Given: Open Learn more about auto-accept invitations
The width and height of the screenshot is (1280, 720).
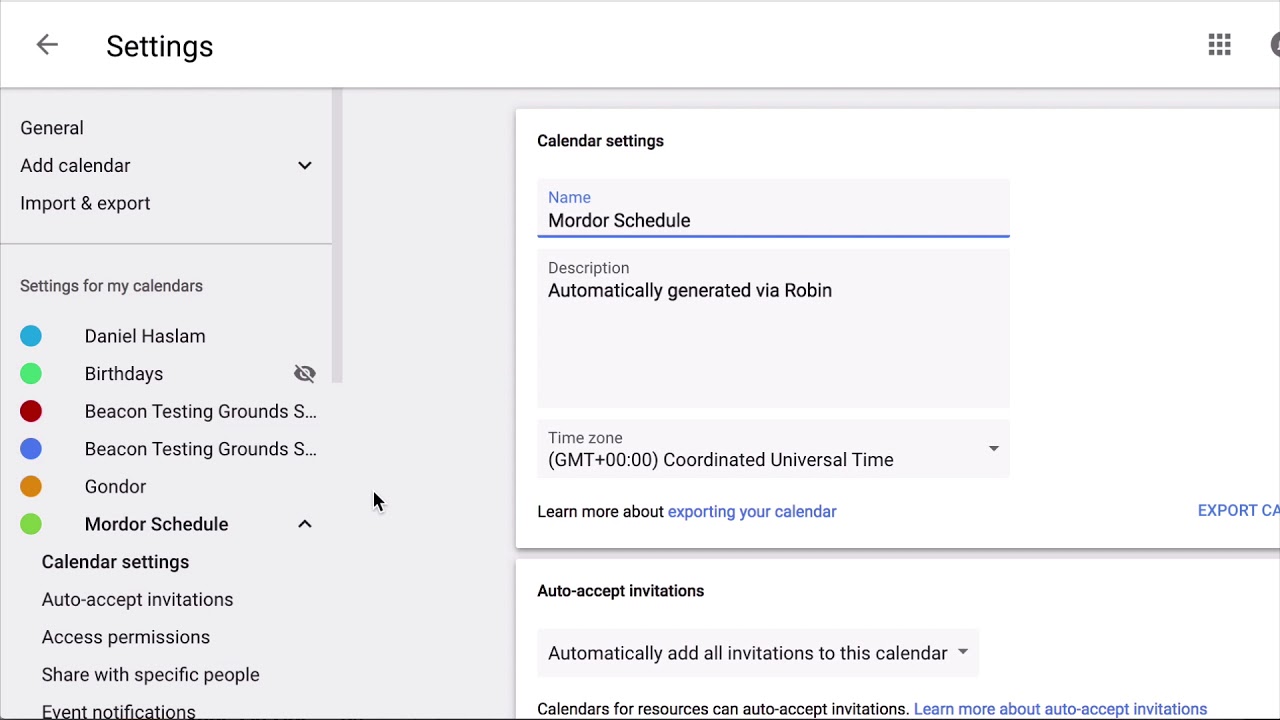Looking at the screenshot, I should (1060, 709).
